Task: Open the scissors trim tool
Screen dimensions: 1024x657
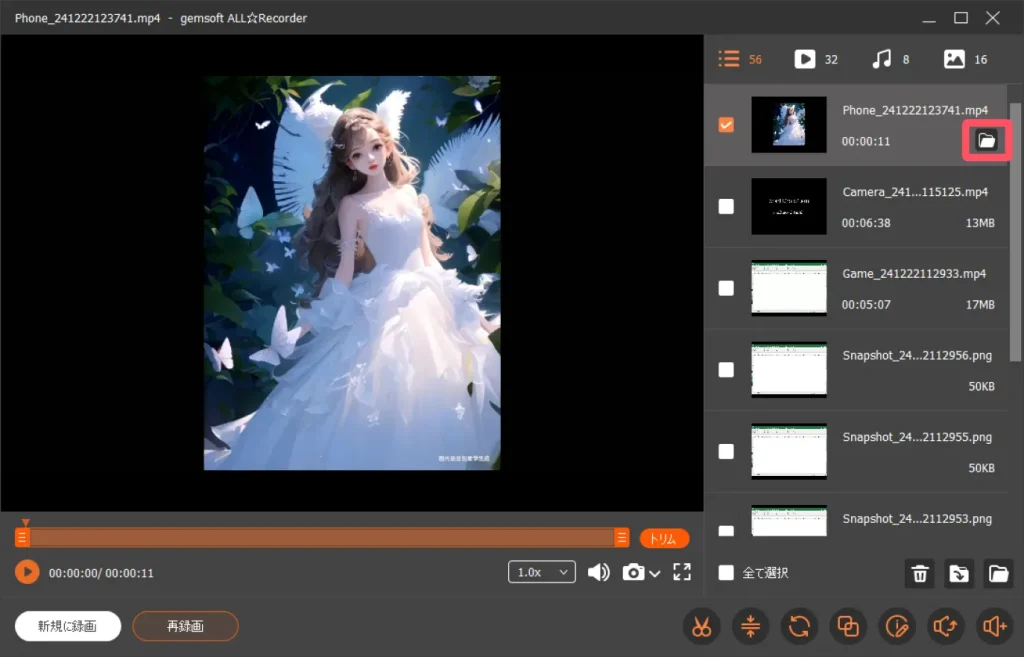Action: click(701, 627)
